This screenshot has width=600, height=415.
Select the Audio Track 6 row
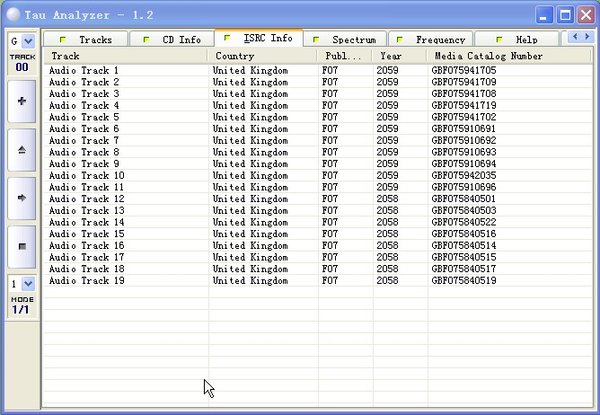click(x=318, y=129)
